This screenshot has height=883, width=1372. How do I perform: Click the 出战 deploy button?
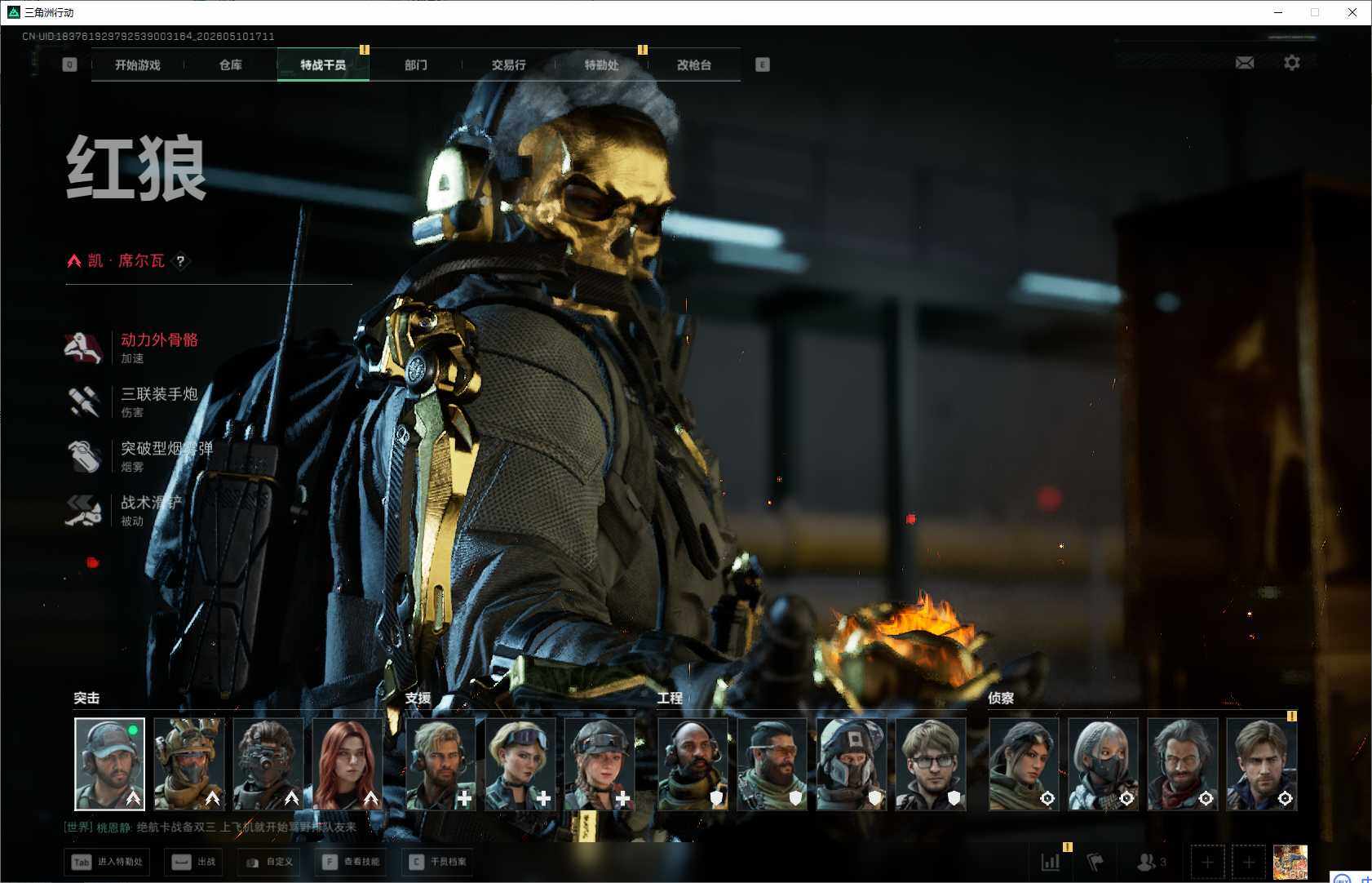(194, 862)
